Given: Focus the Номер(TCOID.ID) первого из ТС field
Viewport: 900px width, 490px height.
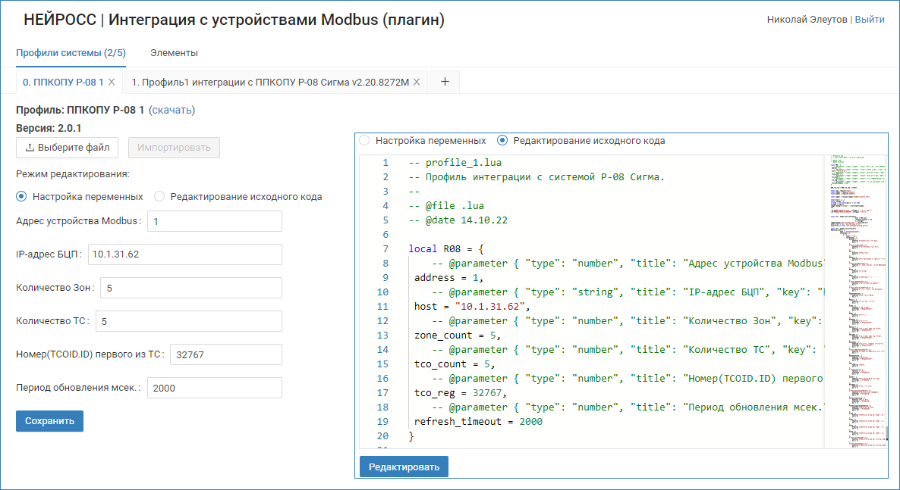Looking at the screenshot, I should pyautogui.click(x=226, y=355).
